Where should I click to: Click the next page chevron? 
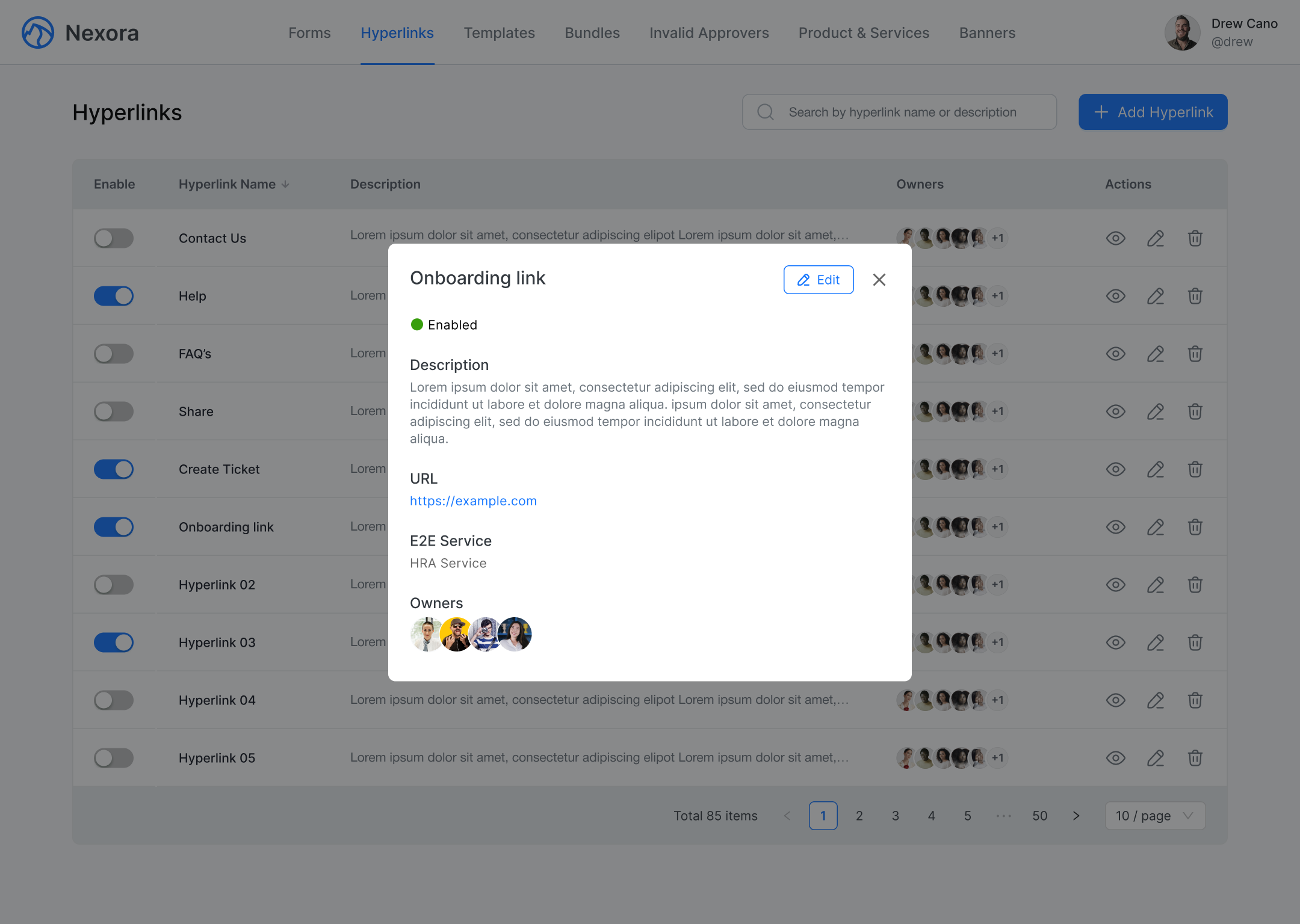tap(1076, 816)
